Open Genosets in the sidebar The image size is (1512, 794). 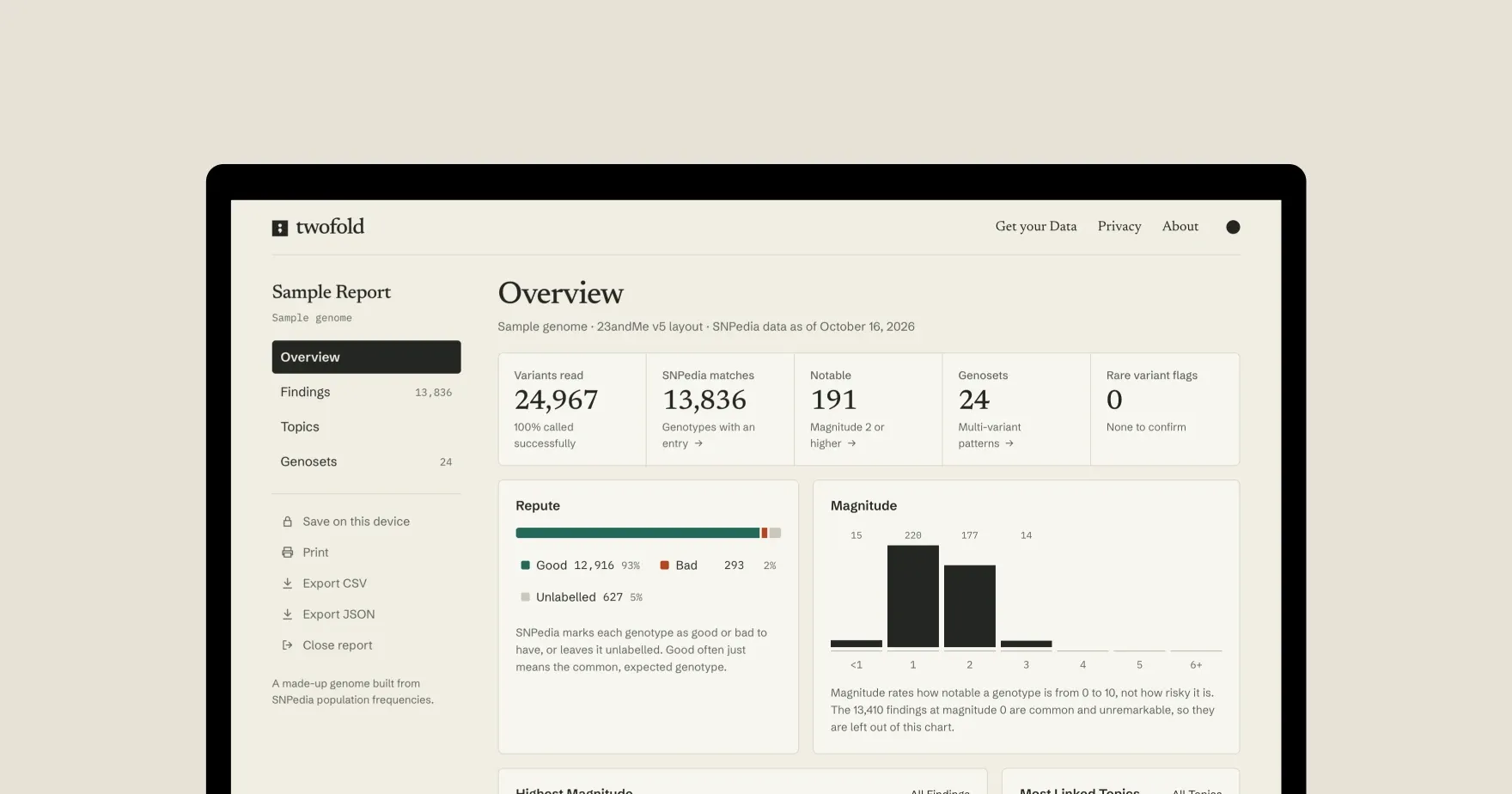[x=366, y=461]
